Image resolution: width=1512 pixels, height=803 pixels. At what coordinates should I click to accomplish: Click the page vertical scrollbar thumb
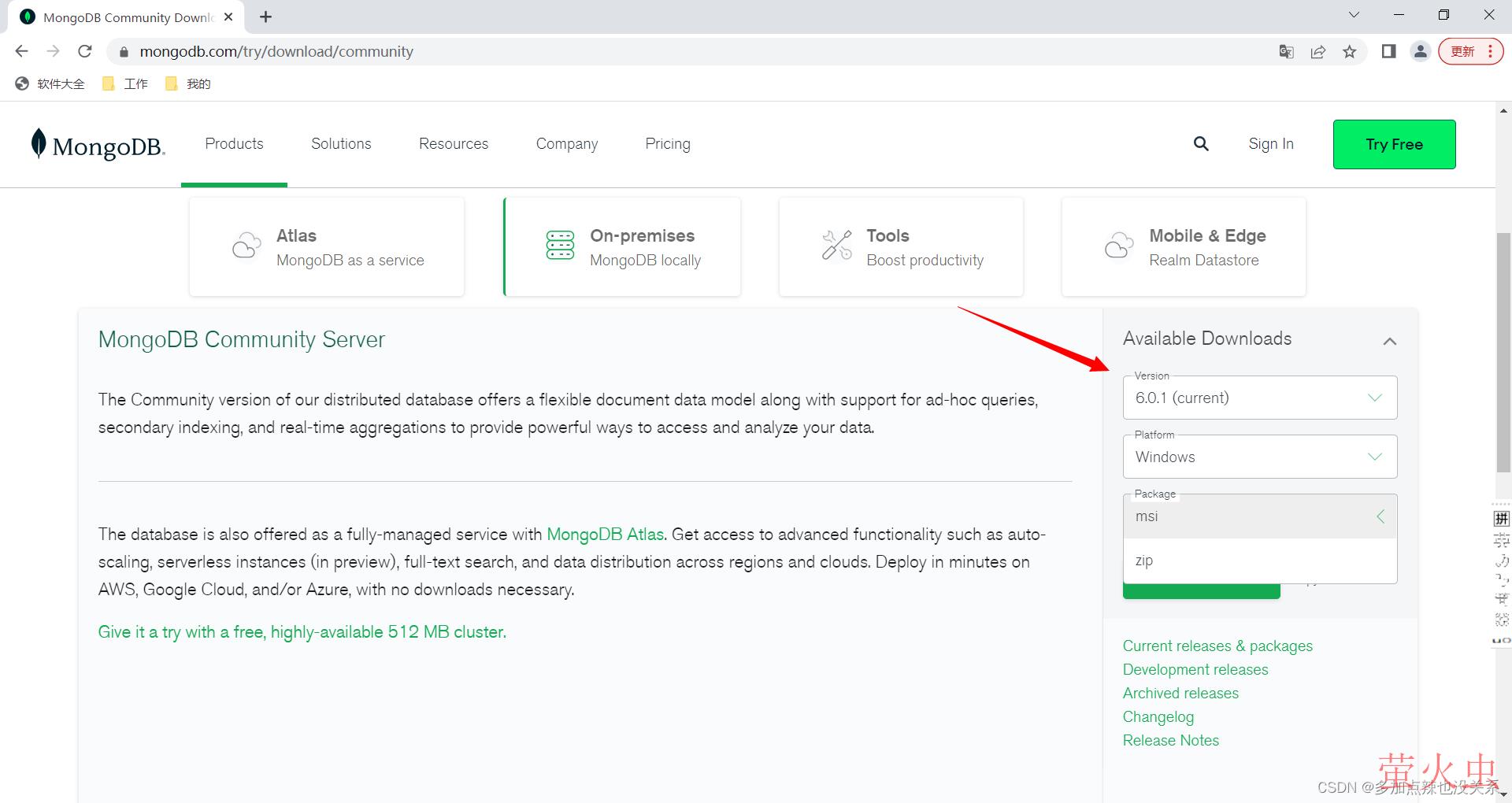[1503, 354]
